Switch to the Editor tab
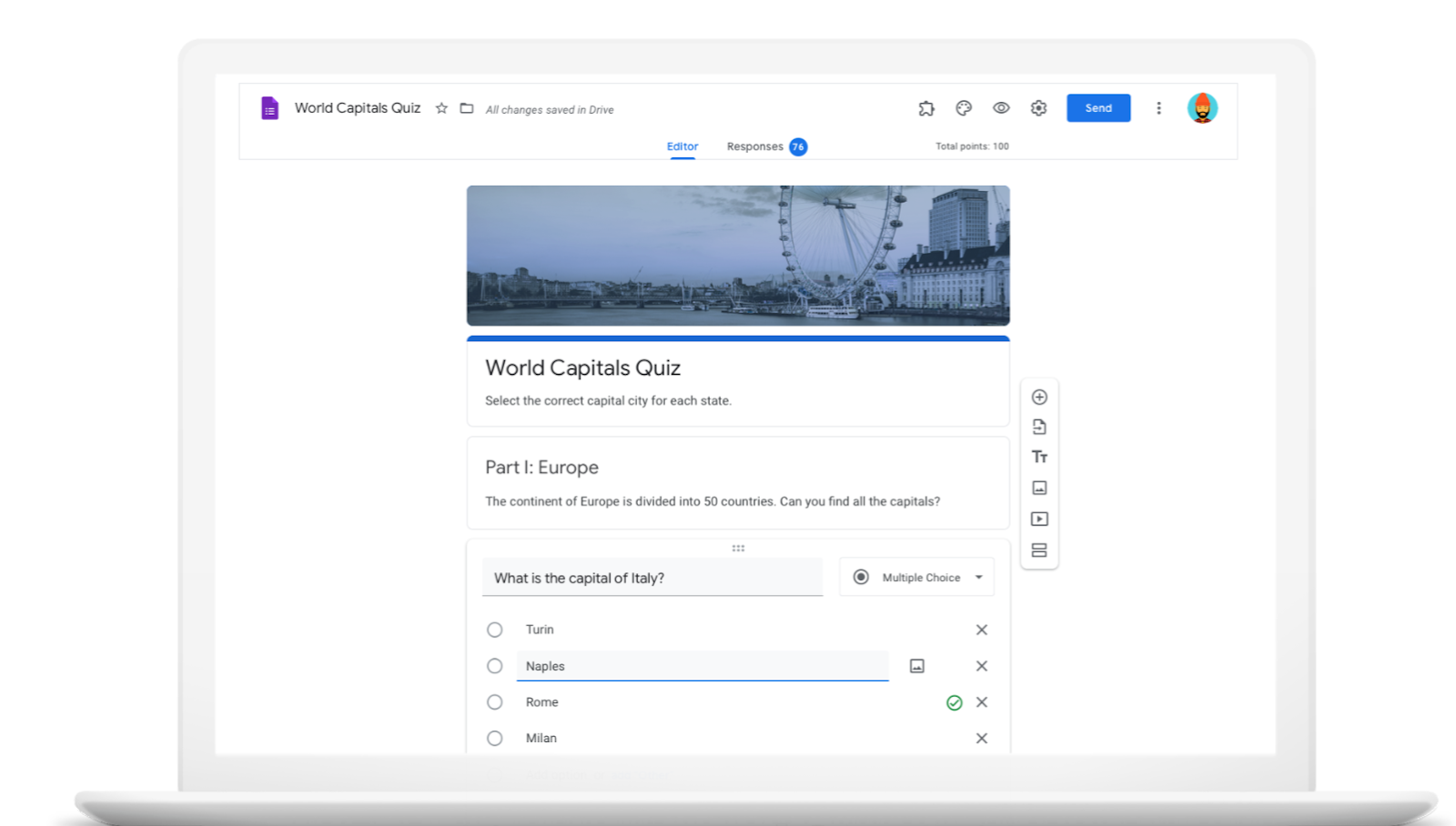The image size is (1456, 826). [682, 146]
